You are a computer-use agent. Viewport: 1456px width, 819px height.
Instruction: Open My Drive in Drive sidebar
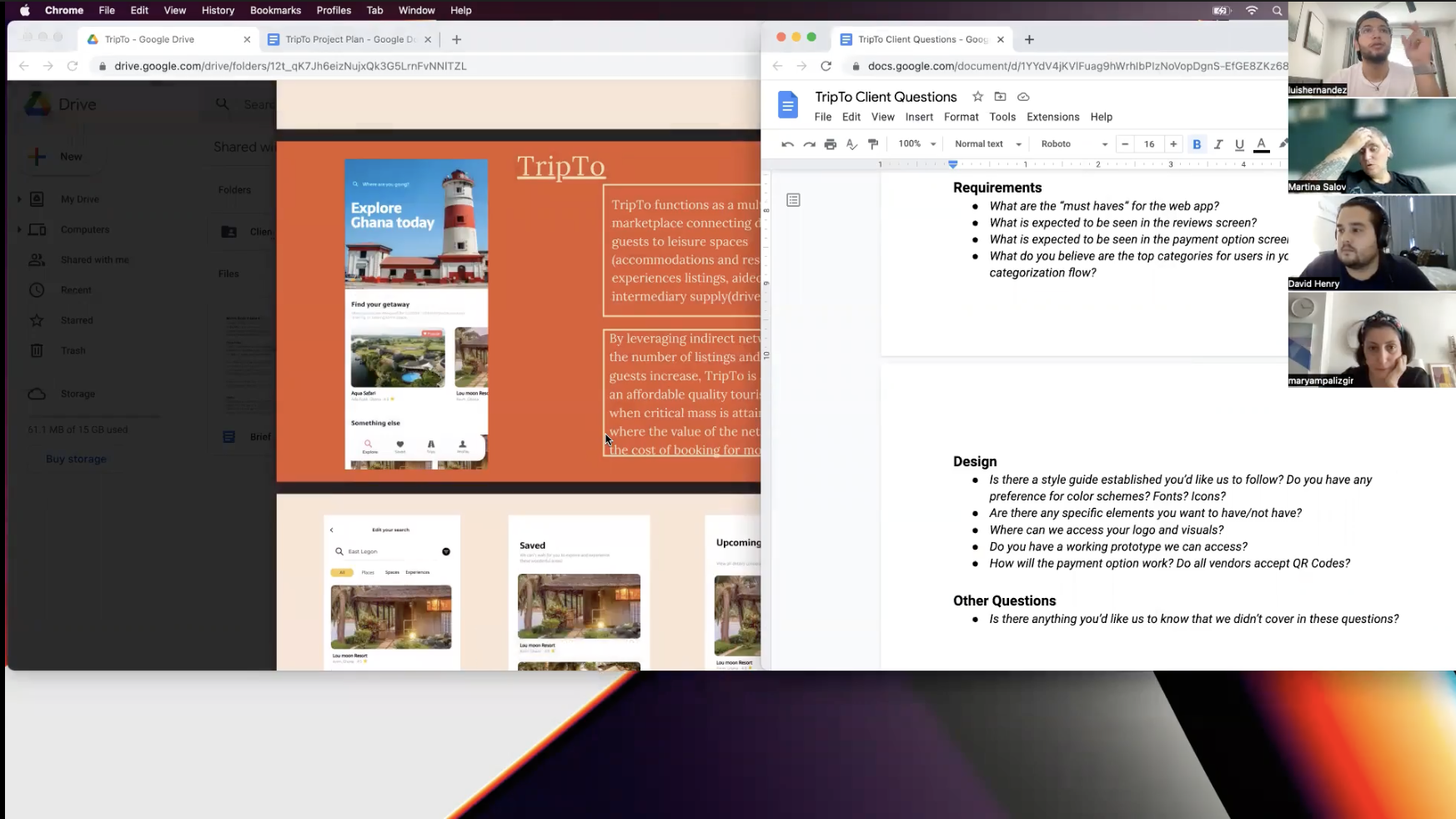[x=79, y=199]
